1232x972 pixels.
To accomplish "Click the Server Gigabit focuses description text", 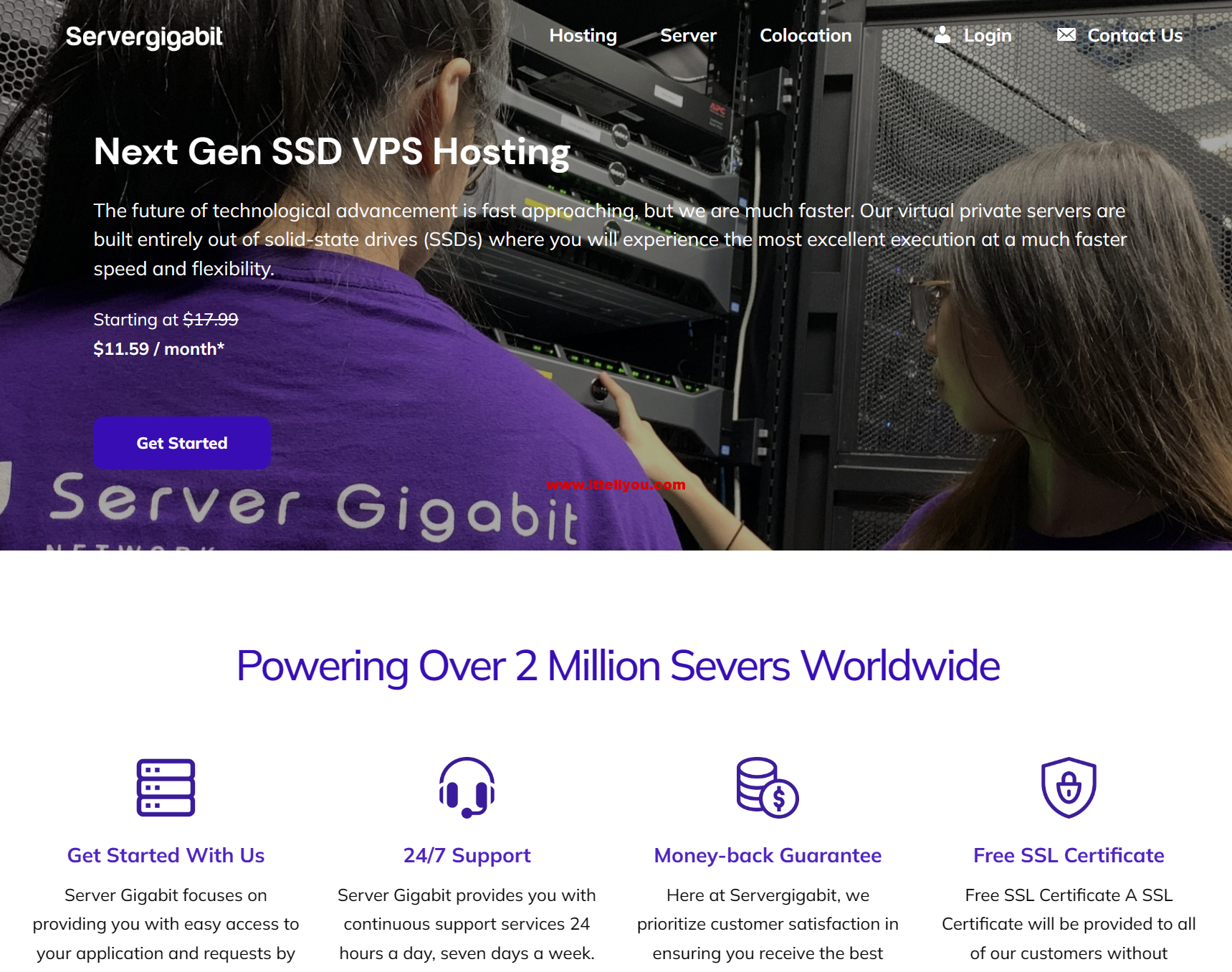I will pyautogui.click(x=166, y=925).
